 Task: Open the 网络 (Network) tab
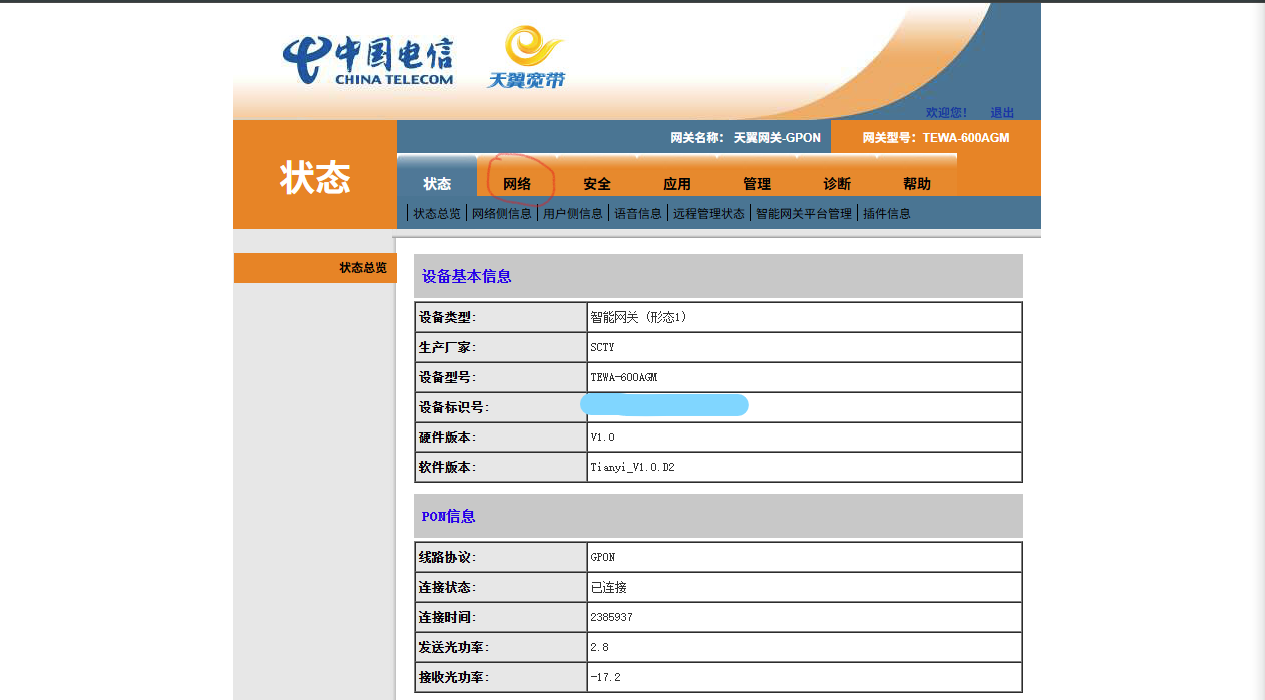tap(519, 183)
